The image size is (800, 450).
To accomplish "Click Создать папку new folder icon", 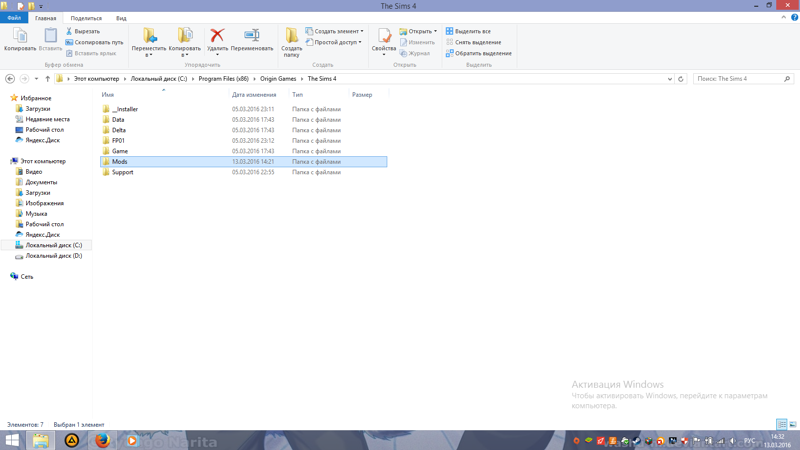I will 291,36.
